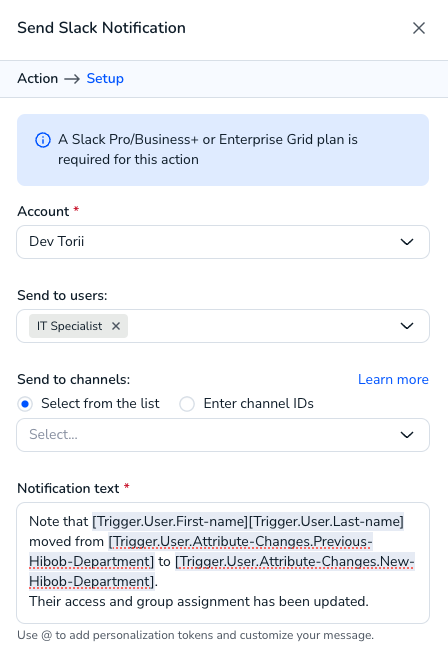Click the IT Specialist chip label
The width and height of the screenshot is (448, 665).
click(x=69, y=326)
